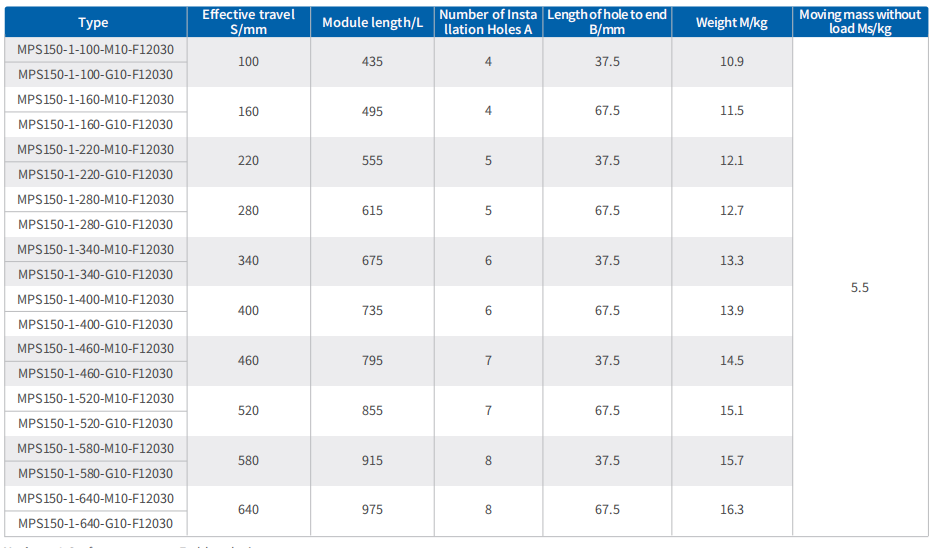The height and width of the screenshot is (548, 938).
Task: Select cell MPS150-1-100-M10-F12030
Action: pos(96,50)
